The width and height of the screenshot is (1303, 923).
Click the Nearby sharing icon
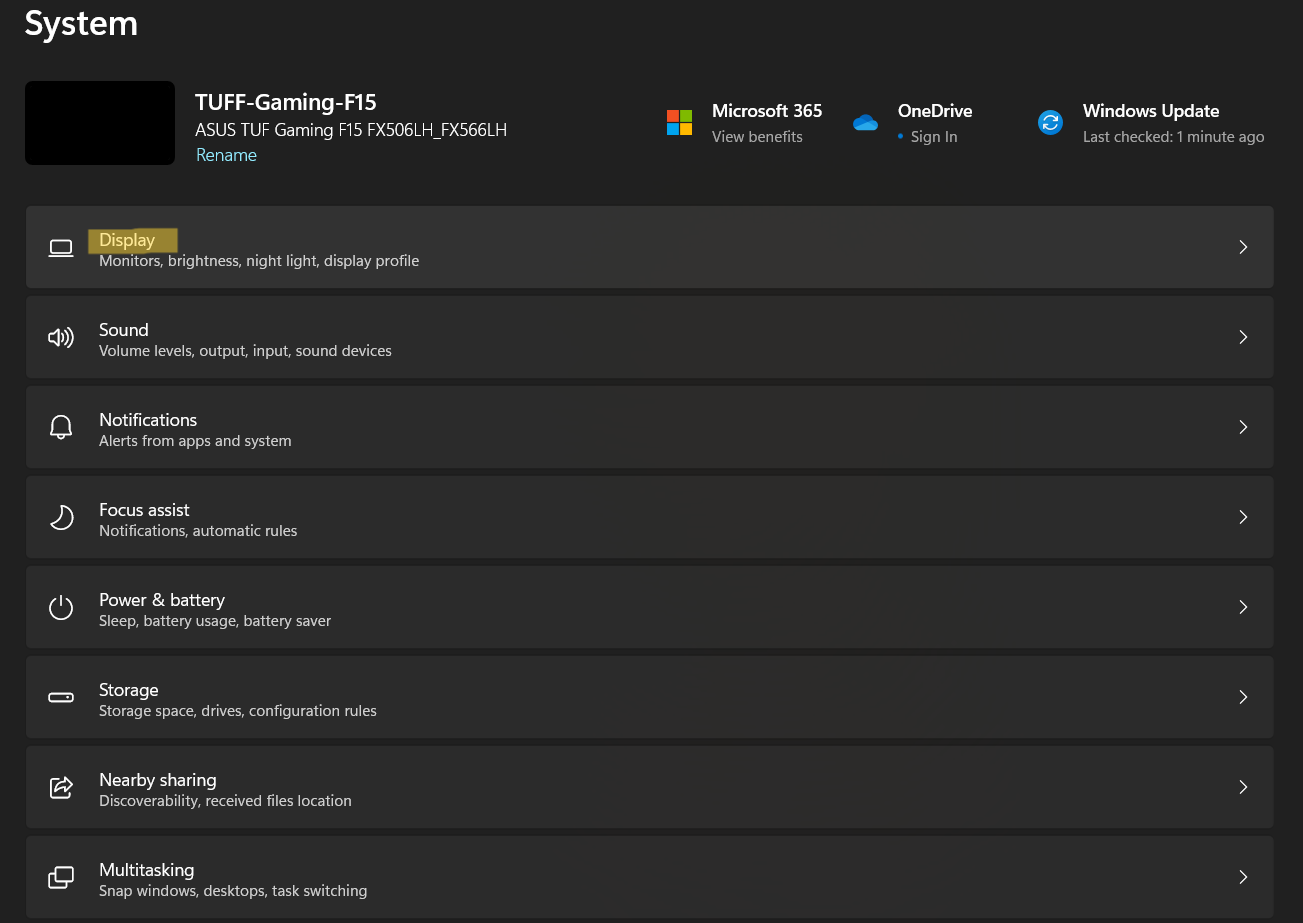pos(61,787)
